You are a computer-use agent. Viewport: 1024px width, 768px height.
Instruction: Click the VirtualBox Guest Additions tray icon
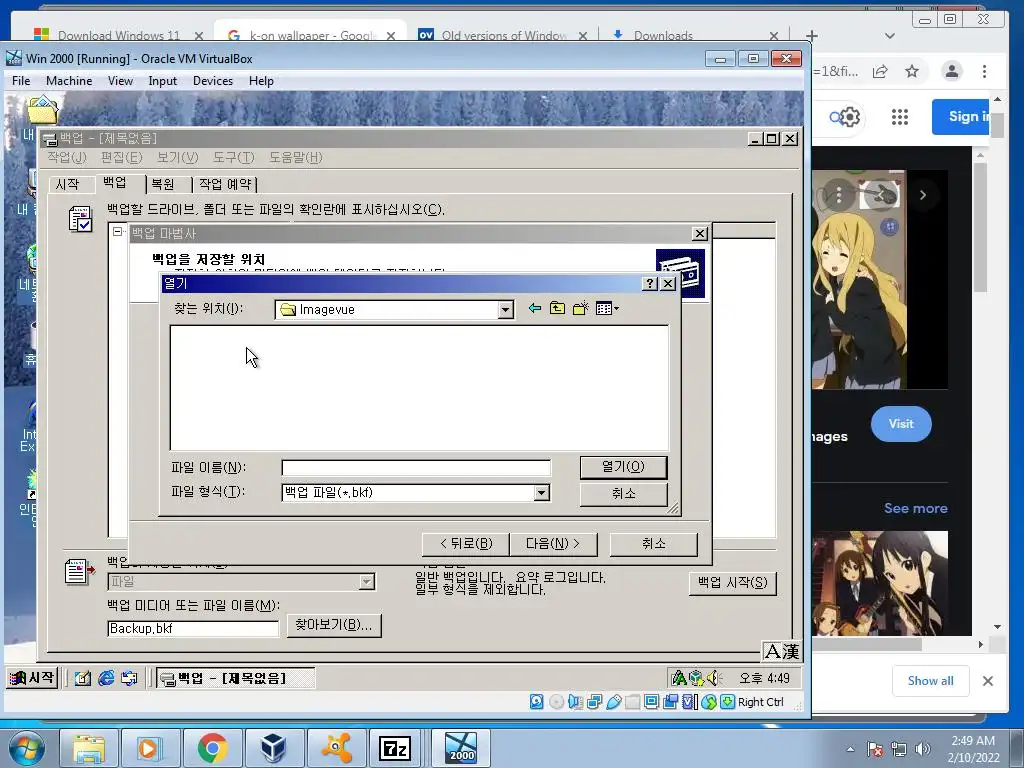[x=696, y=679]
